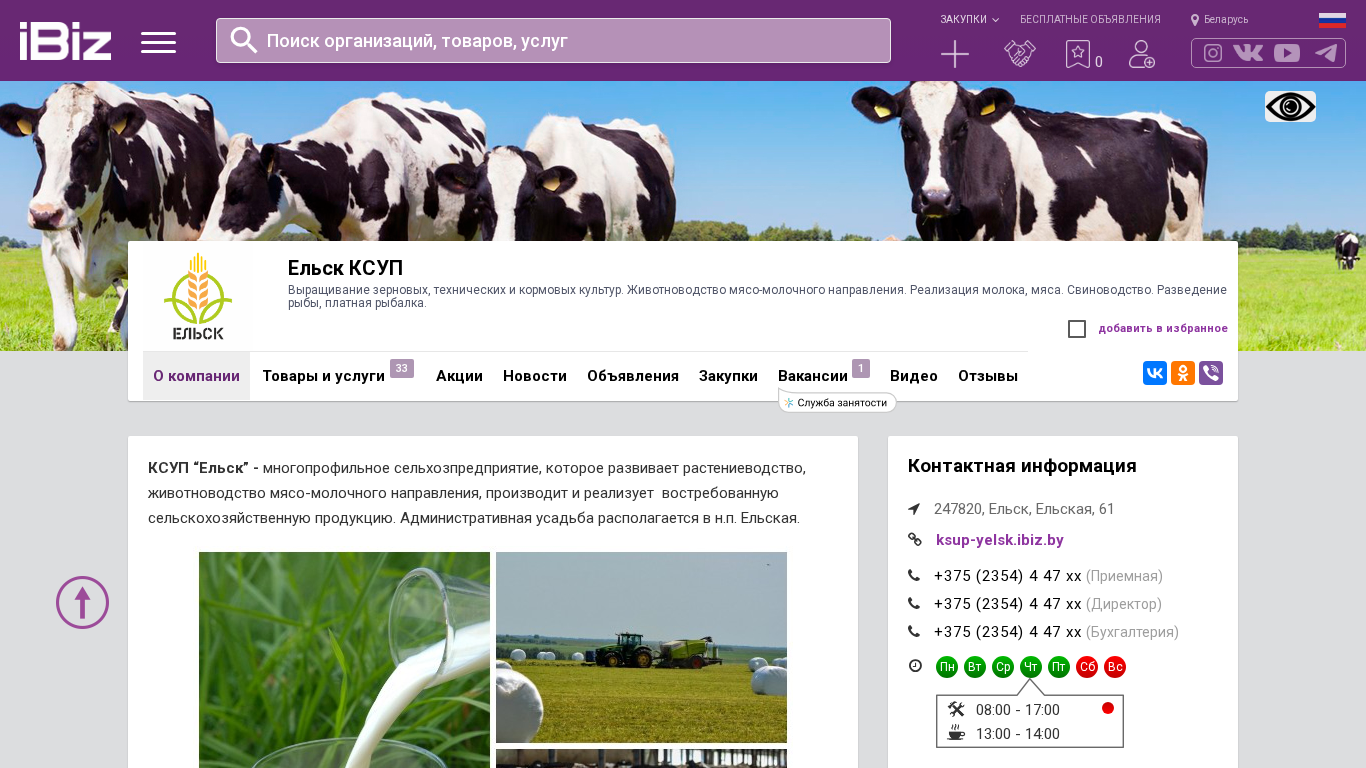Image resolution: width=1366 pixels, height=768 pixels.
Task: Select Monday (Пн) working day
Action: [947, 667]
